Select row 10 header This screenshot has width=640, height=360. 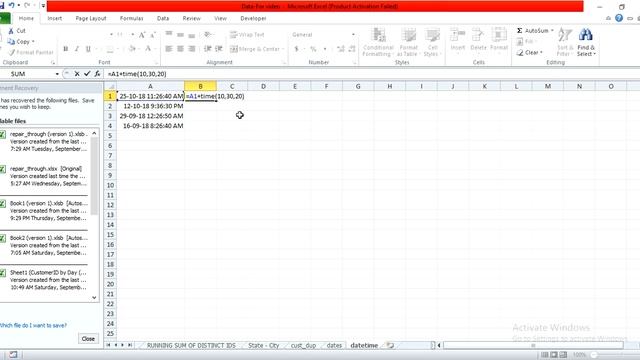coord(110,185)
